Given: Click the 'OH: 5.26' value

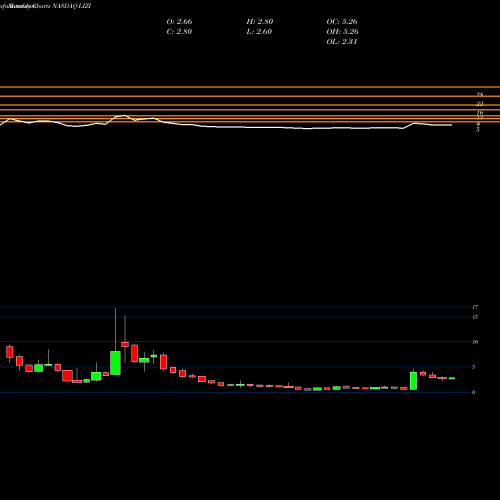Looking at the screenshot, I should 342,32.
